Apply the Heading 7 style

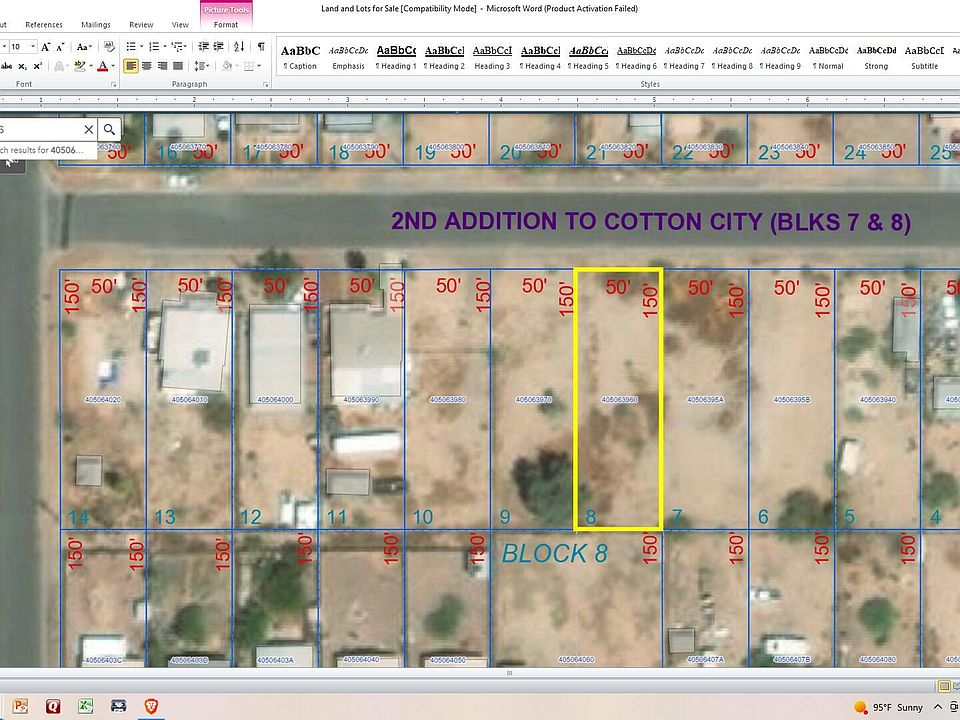coord(684,58)
